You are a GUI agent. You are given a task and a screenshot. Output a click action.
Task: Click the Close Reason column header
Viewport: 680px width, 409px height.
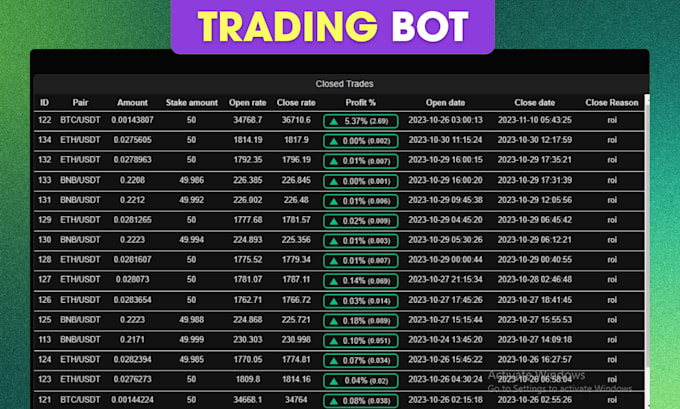pos(612,103)
